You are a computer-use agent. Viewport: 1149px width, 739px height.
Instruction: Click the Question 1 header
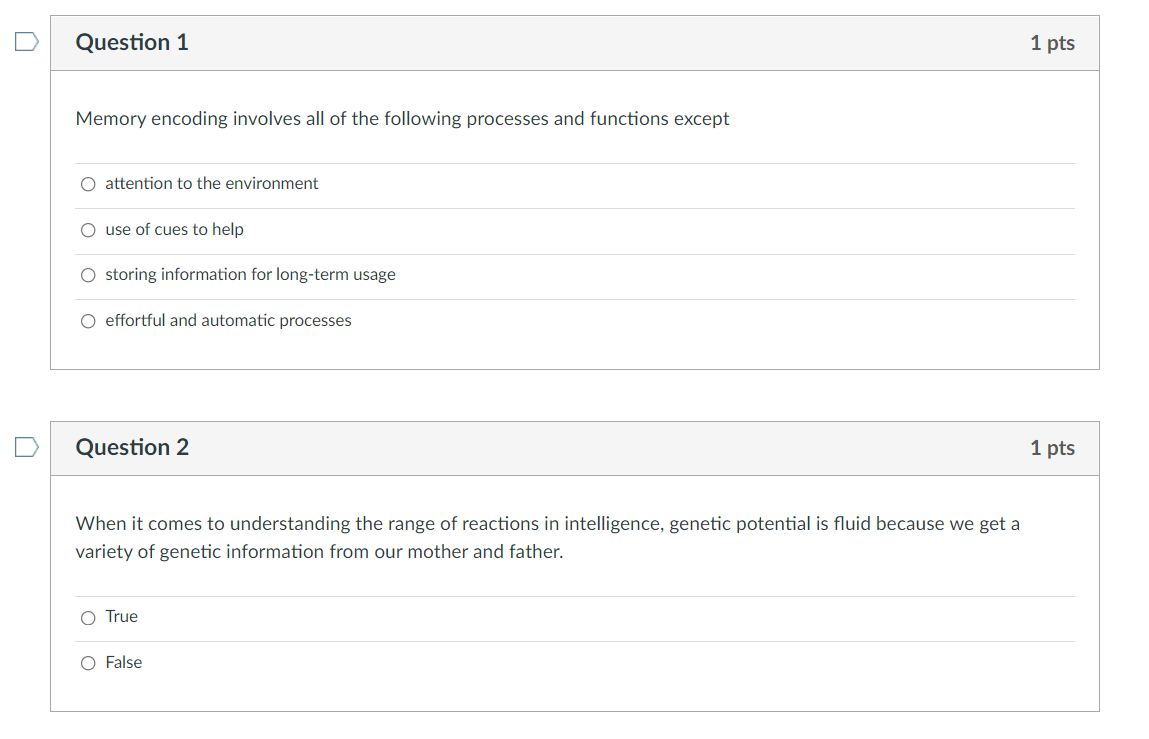coord(131,42)
